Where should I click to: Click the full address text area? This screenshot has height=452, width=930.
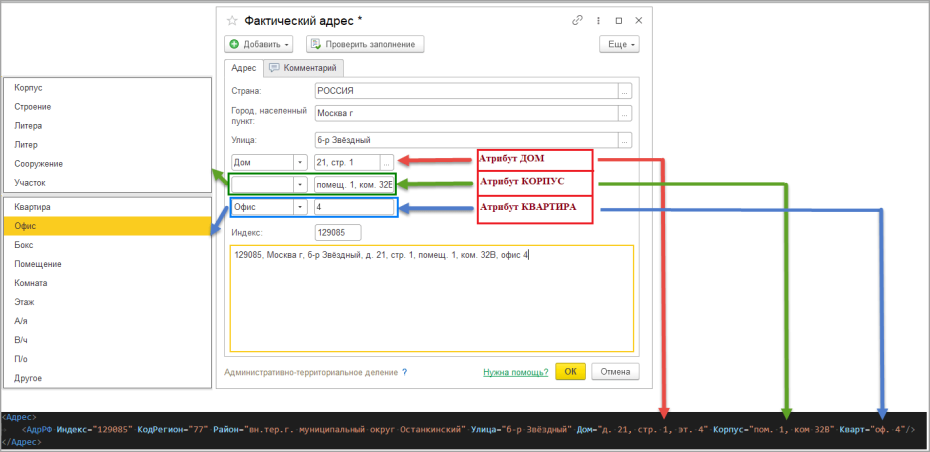[432, 298]
